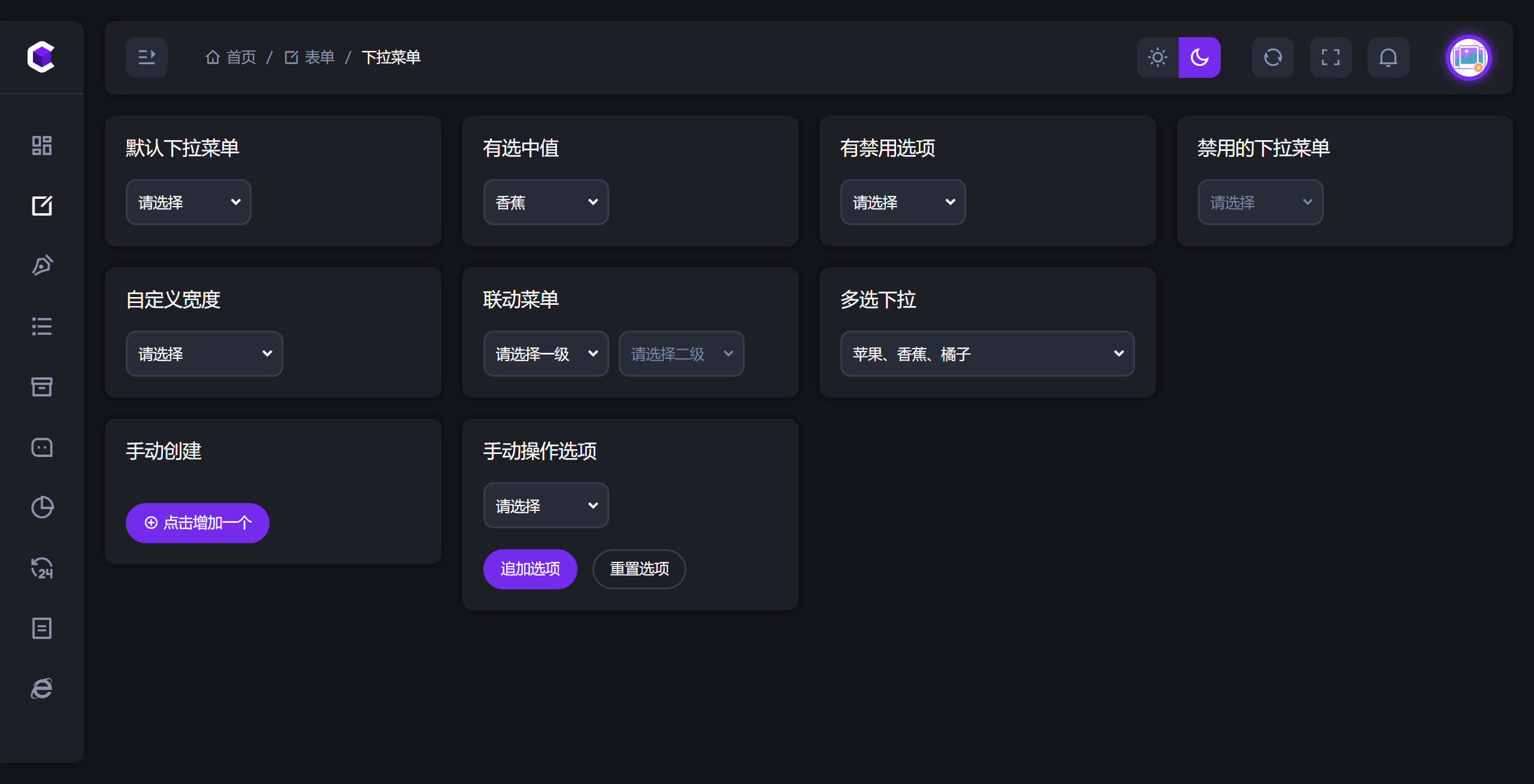Select the Form icon in the sidebar
This screenshot has width=1534, height=784.
pos(41,205)
